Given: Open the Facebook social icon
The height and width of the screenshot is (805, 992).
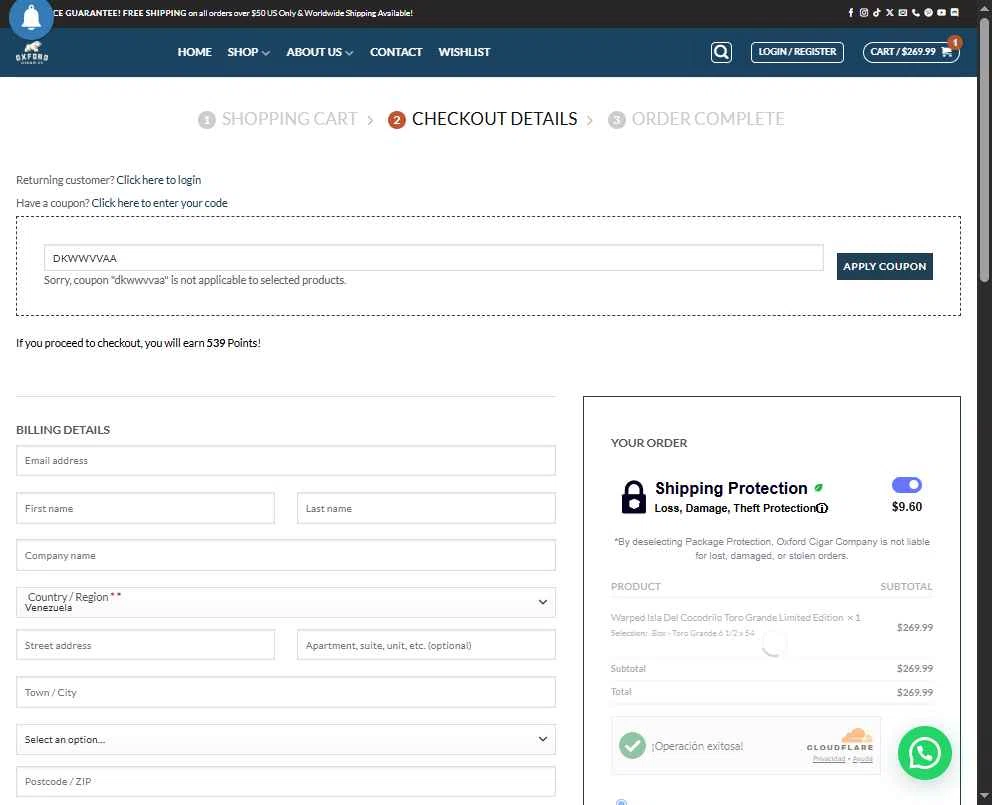Looking at the screenshot, I should [x=851, y=13].
